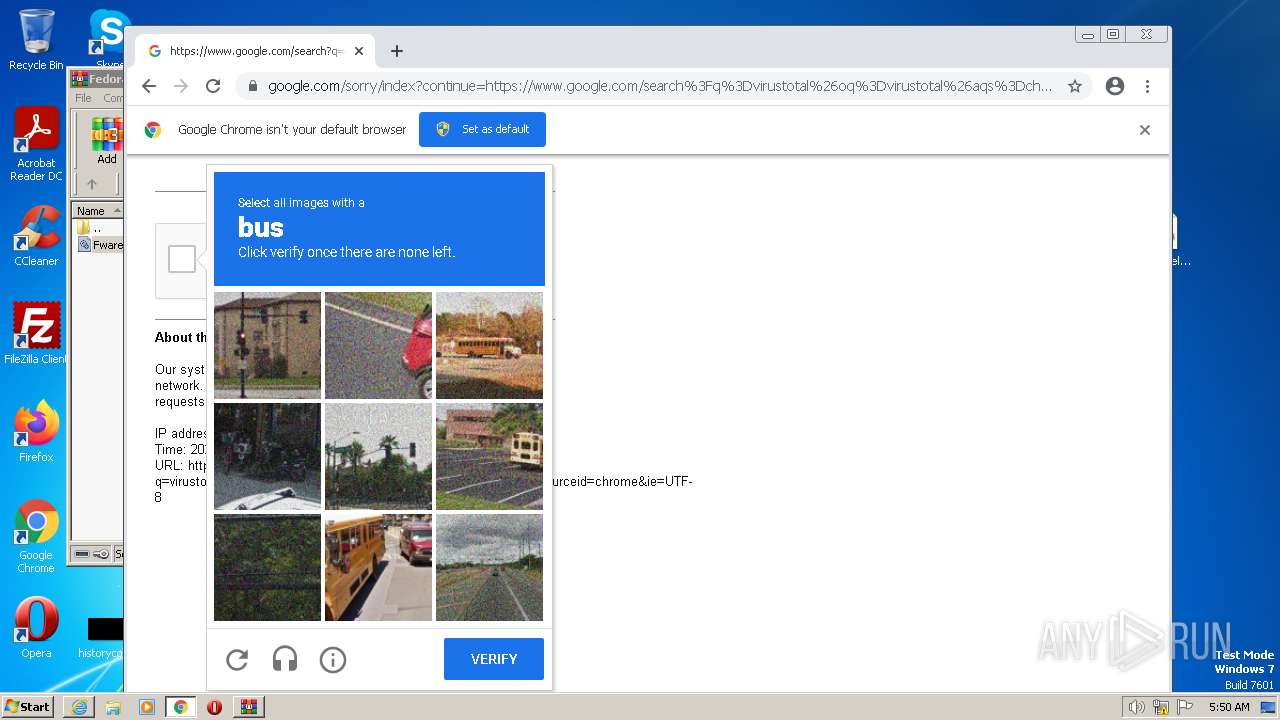The width and height of the screenshot is (1280, 720).
Task: Open Chrome's three-dot menu
Action: (1147, 86)
